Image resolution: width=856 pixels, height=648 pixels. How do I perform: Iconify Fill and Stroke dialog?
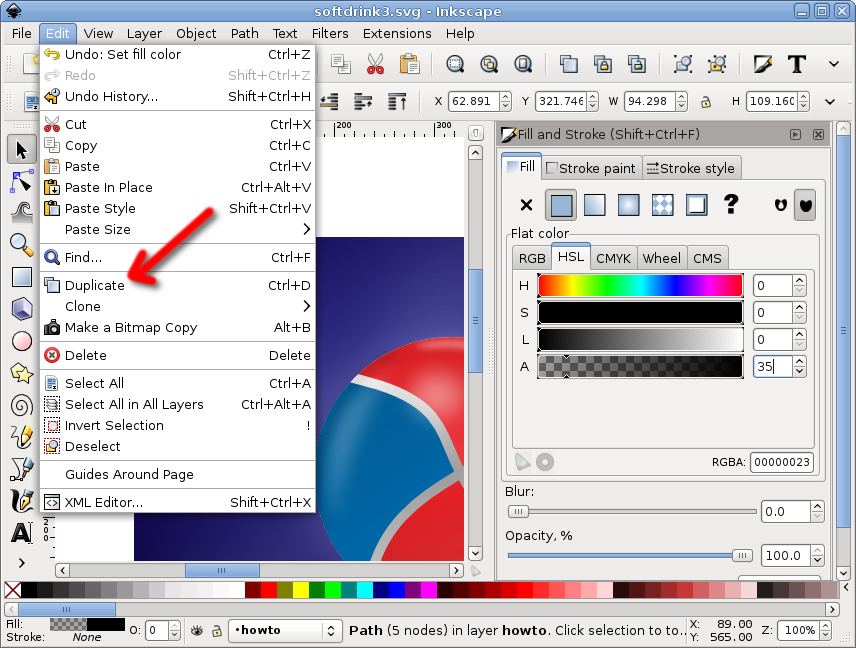795,134
